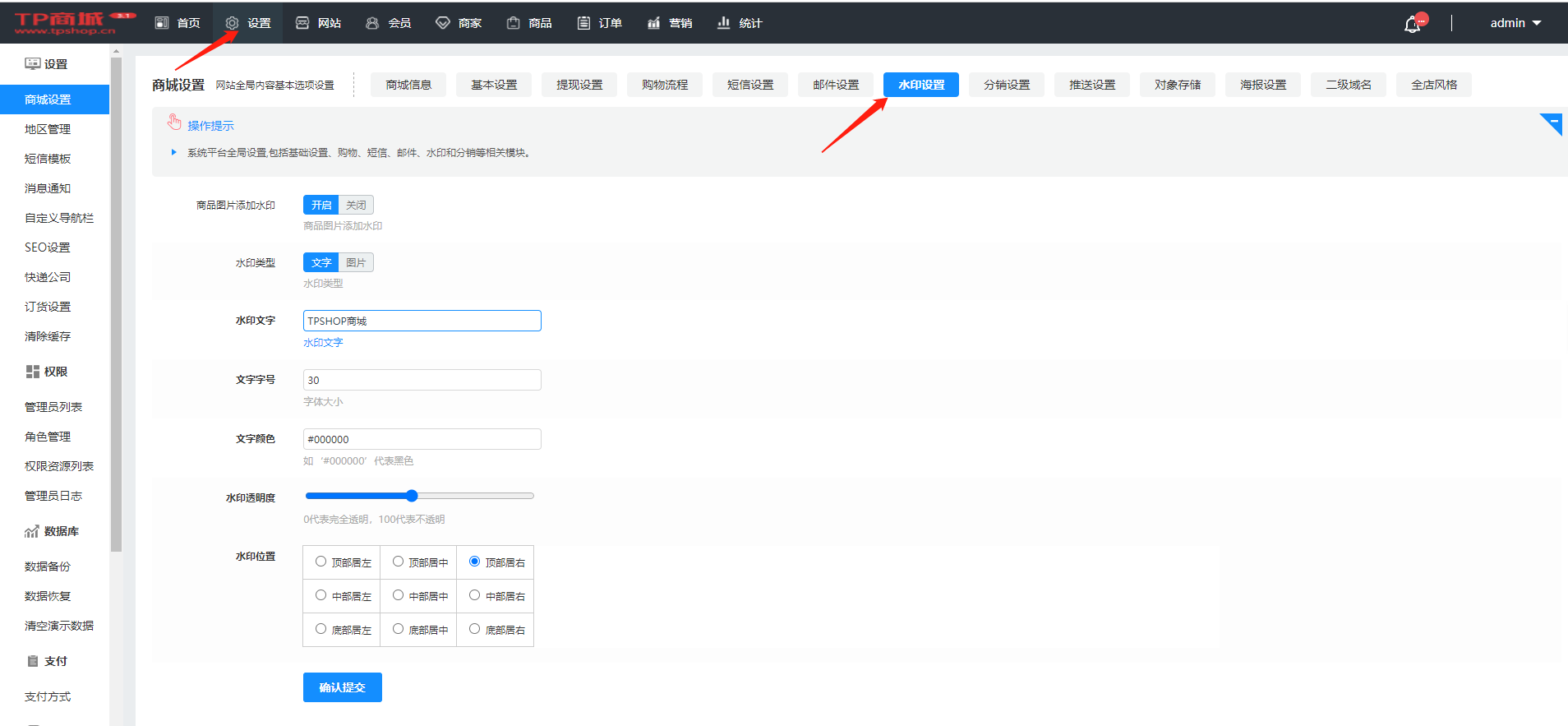Click the 会员 members icon in navbar

coord(372,23)
